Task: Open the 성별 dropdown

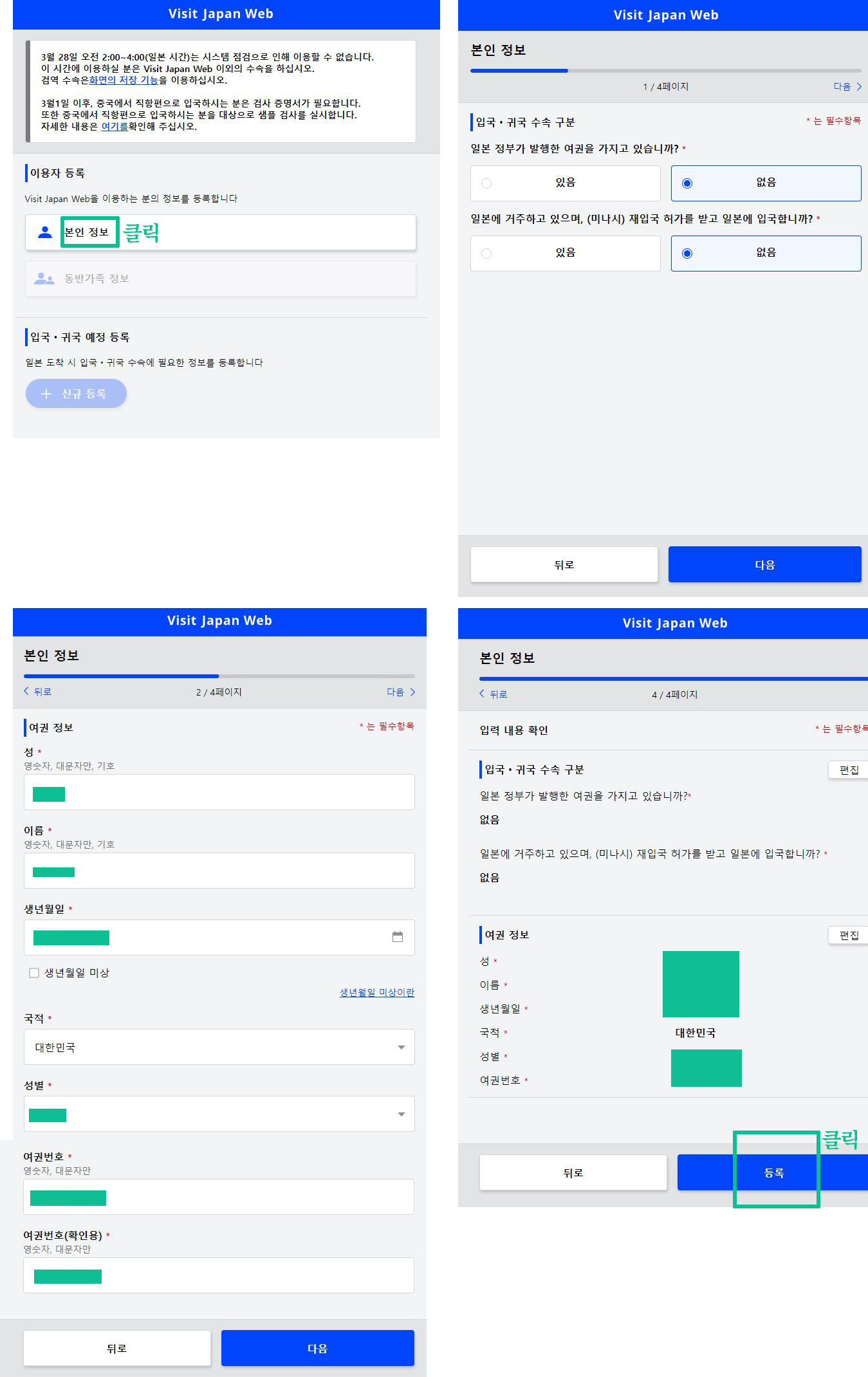Action: 219,1114
